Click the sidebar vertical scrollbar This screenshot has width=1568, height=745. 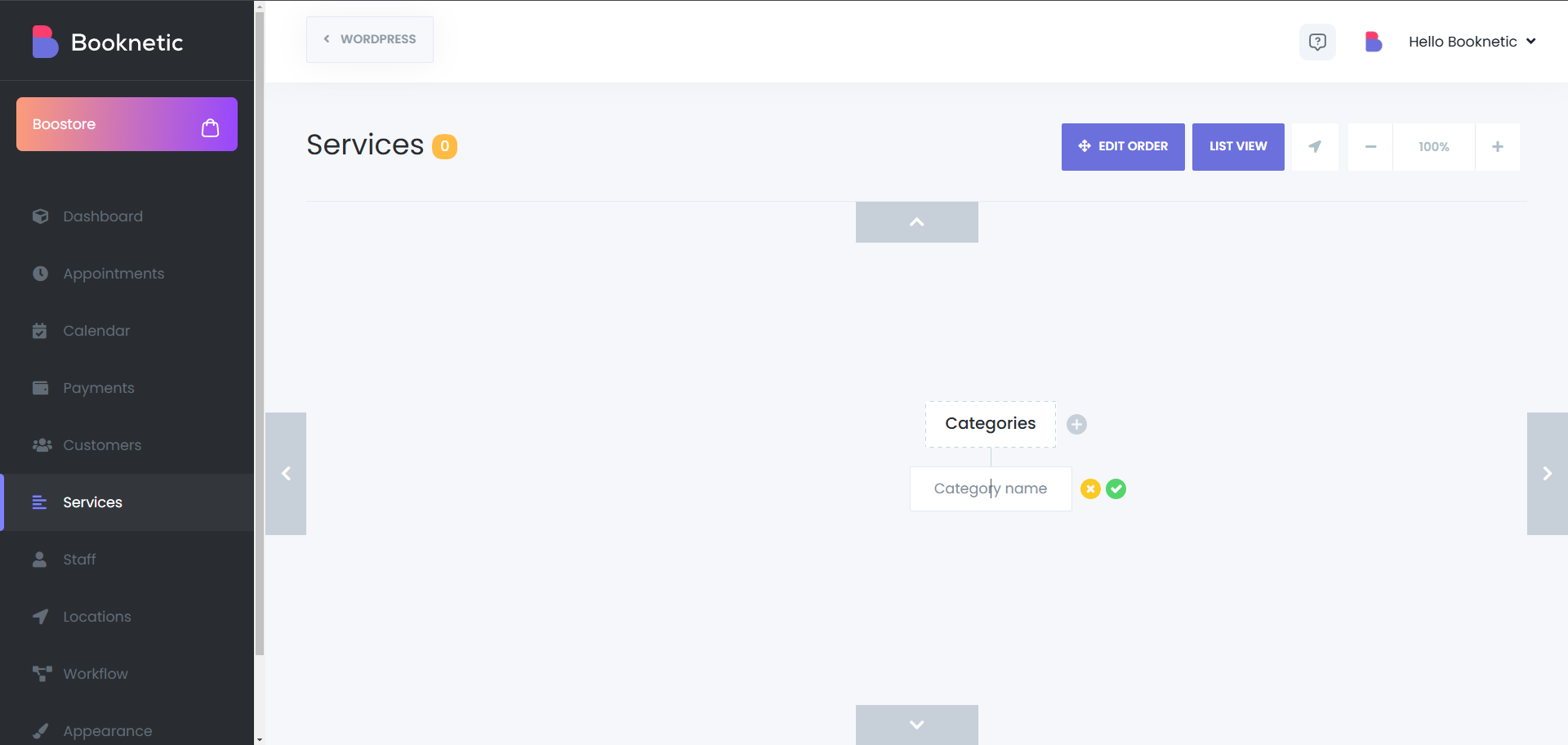coord(260,333)
